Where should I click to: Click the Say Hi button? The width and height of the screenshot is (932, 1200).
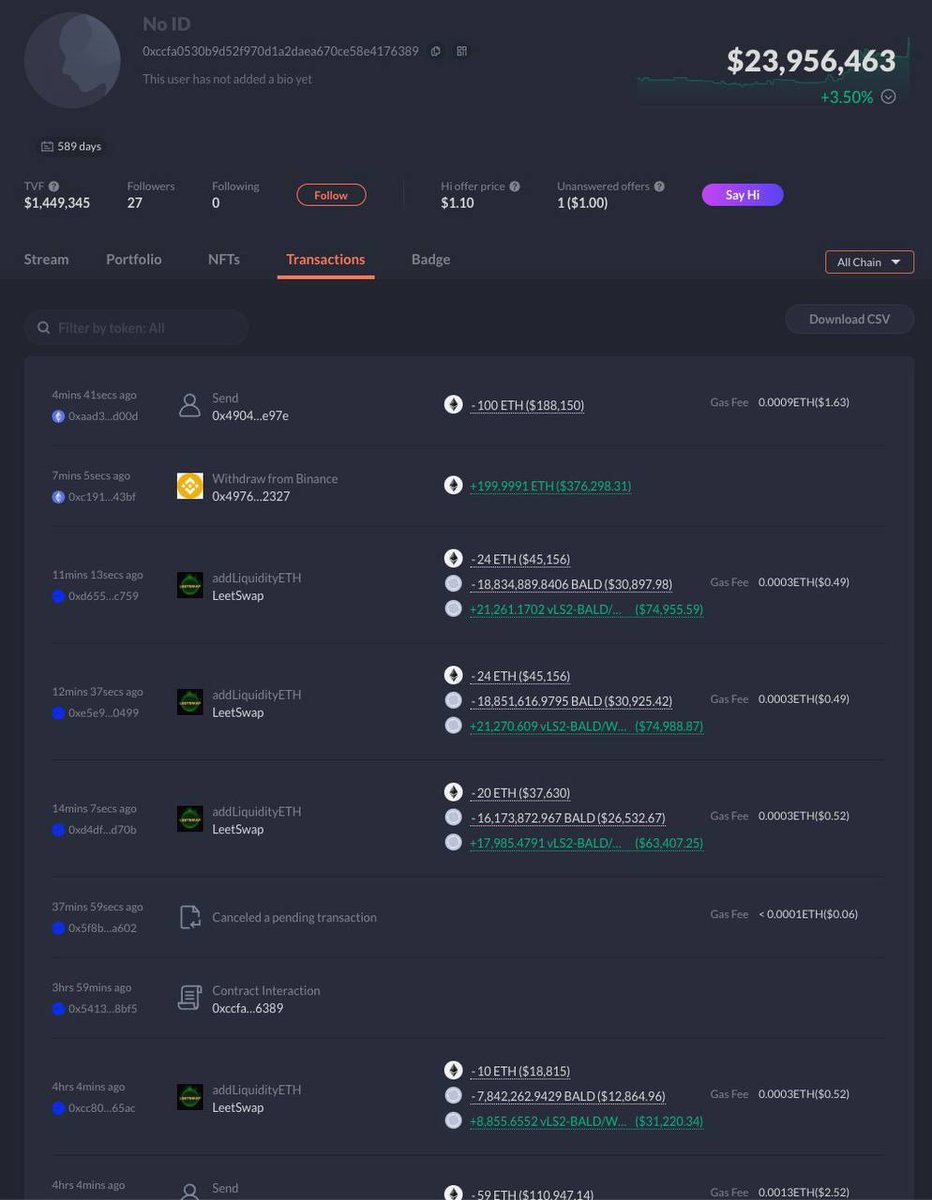point(742,195)
